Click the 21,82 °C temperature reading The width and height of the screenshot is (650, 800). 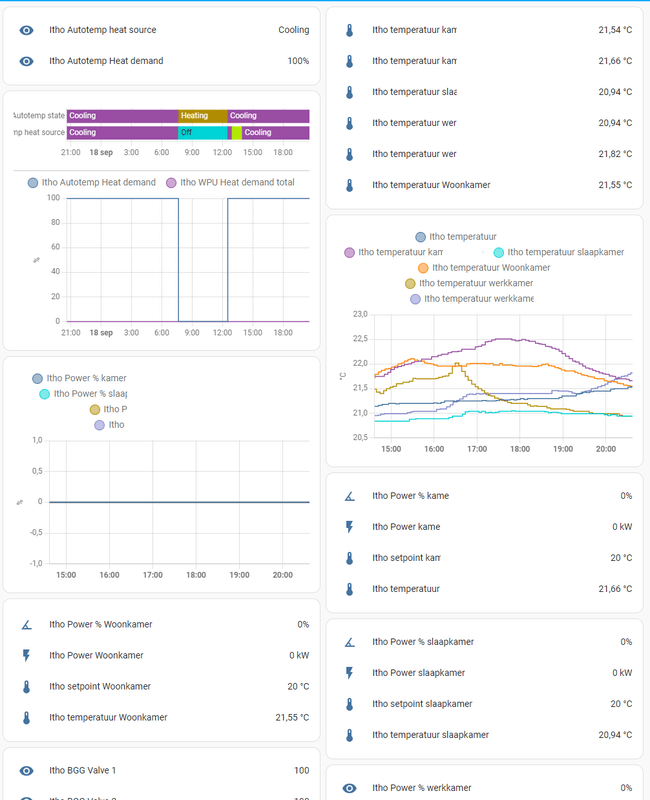click(614, 154)
